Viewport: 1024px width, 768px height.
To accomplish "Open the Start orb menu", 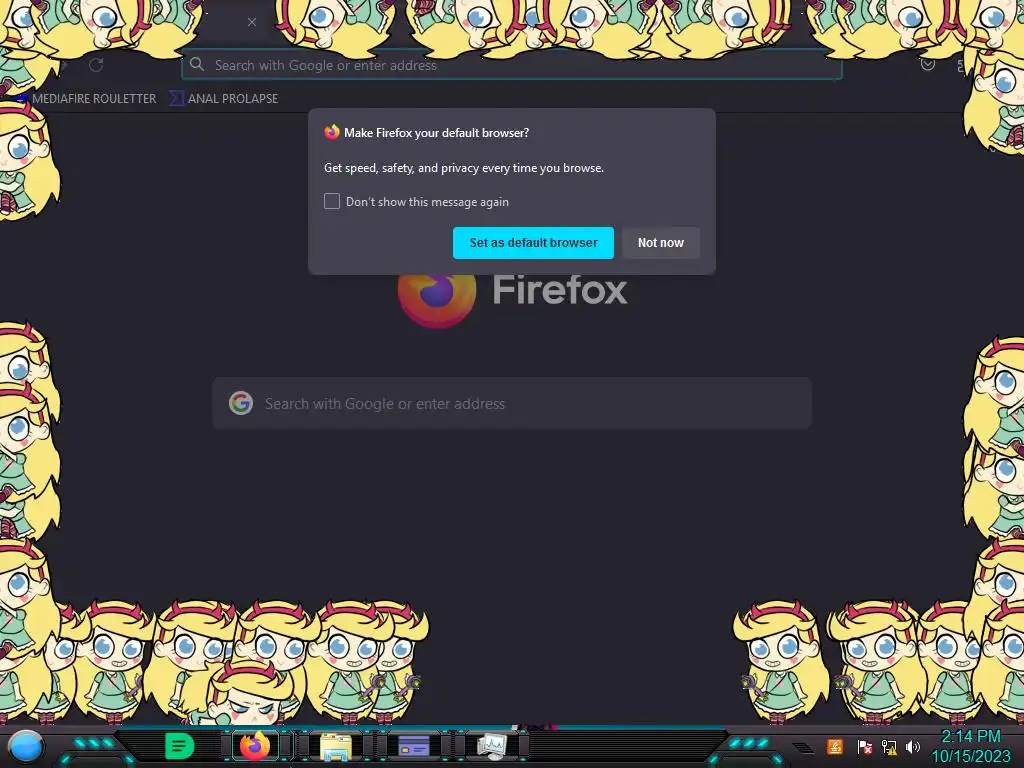I will click(x=25, y=746).
